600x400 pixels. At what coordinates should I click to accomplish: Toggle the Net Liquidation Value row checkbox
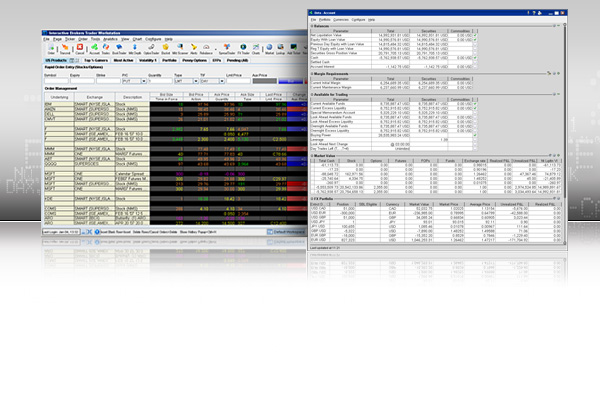coord(475,35)
